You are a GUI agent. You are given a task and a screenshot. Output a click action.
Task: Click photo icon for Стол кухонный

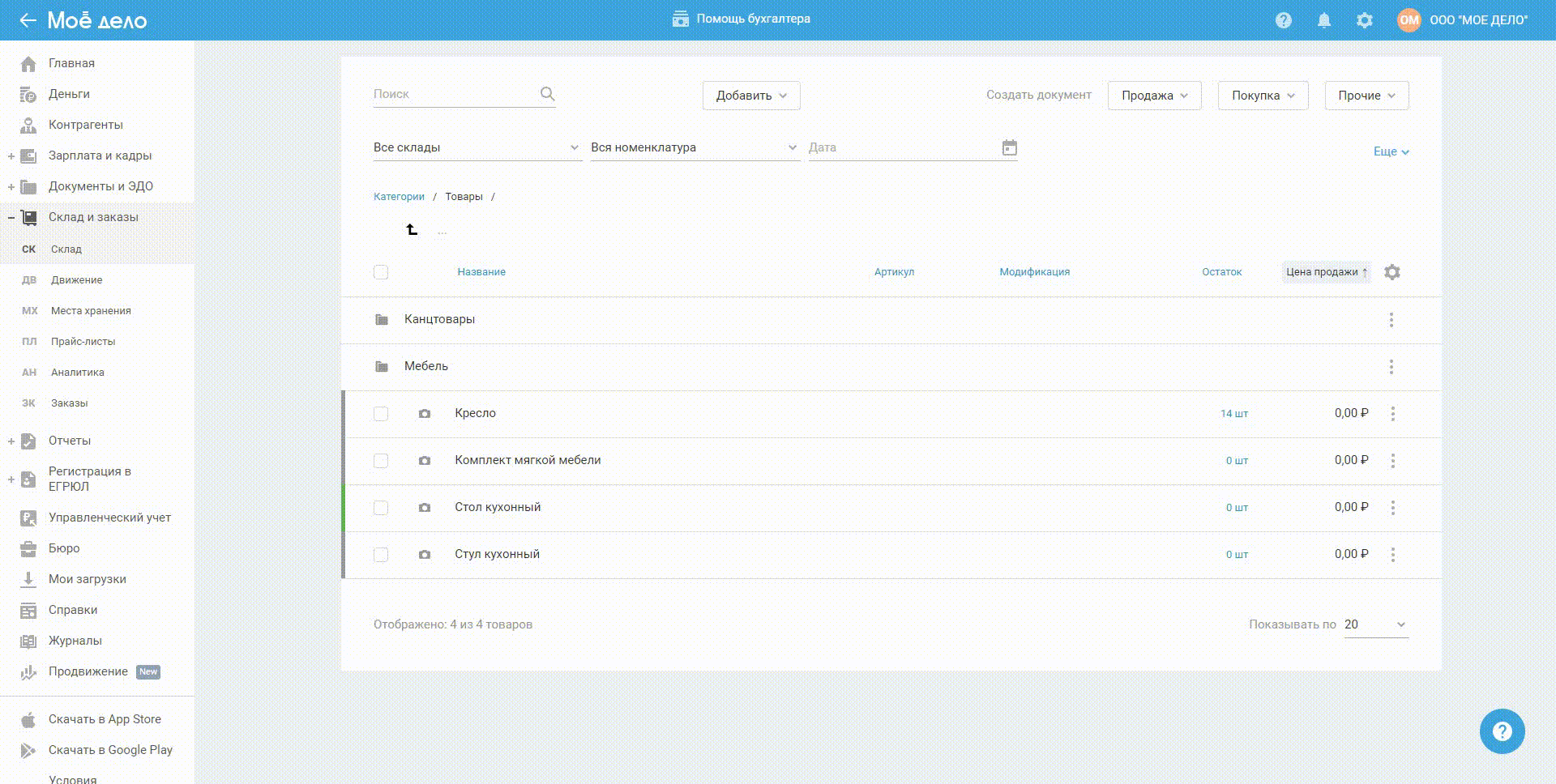424,508
